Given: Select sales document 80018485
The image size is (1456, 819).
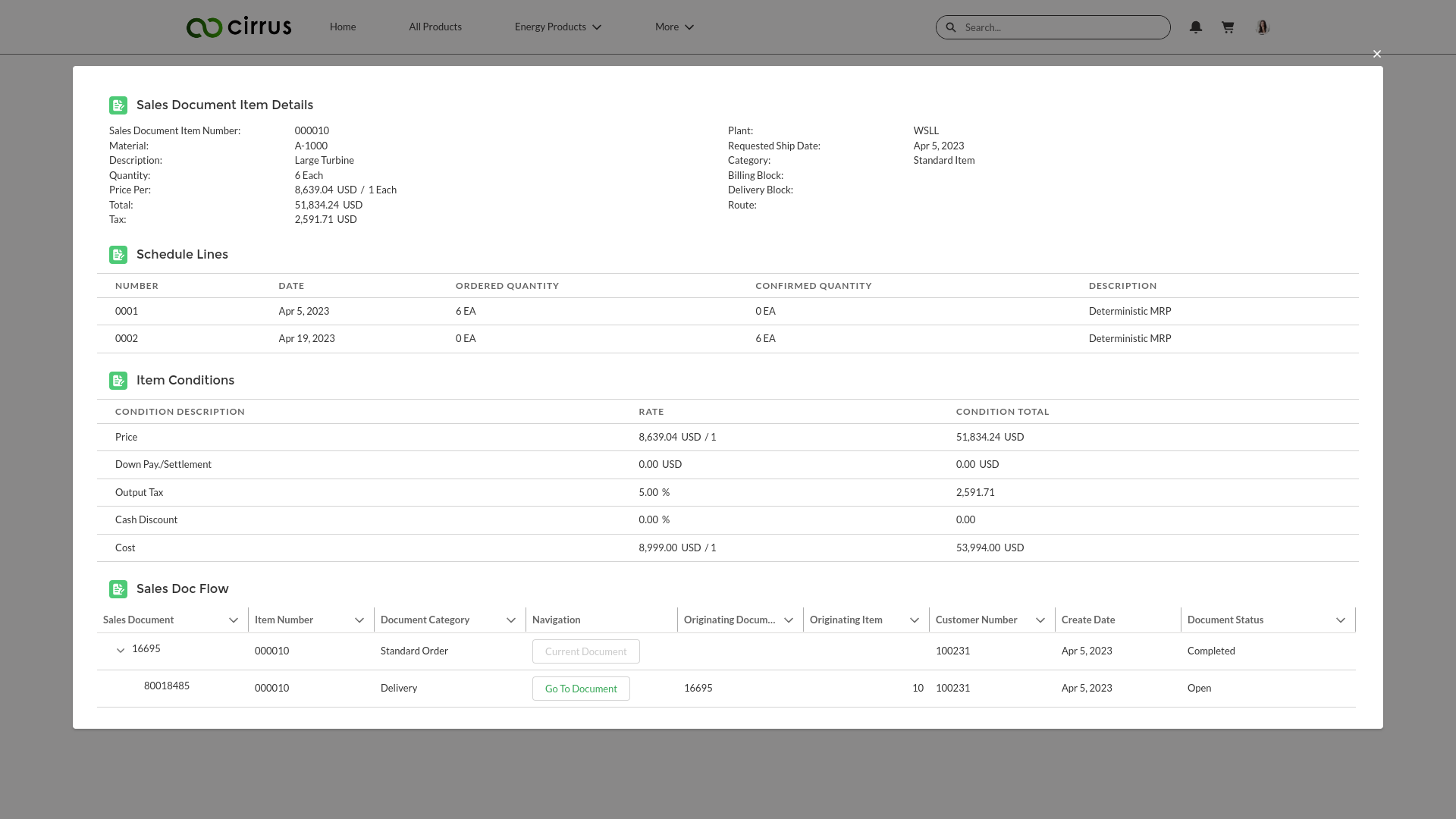Looking at the screenshot, I should pyautogui.click(x=167, y=686).
